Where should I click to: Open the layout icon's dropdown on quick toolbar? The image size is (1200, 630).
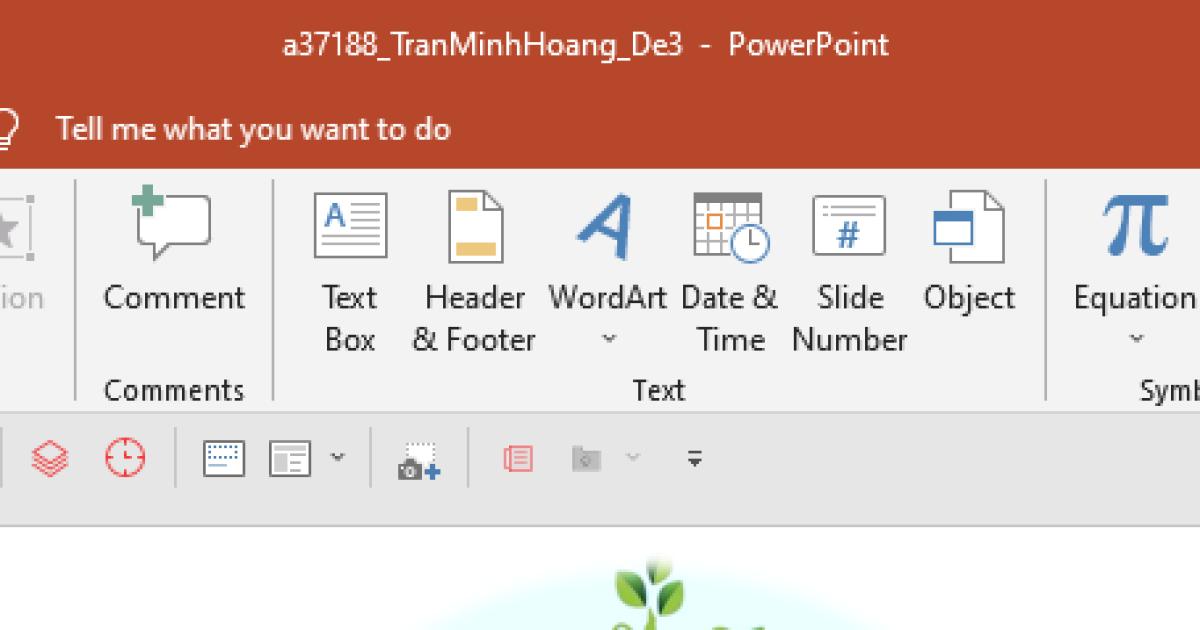pyautogui.click(x=337, y=458)
